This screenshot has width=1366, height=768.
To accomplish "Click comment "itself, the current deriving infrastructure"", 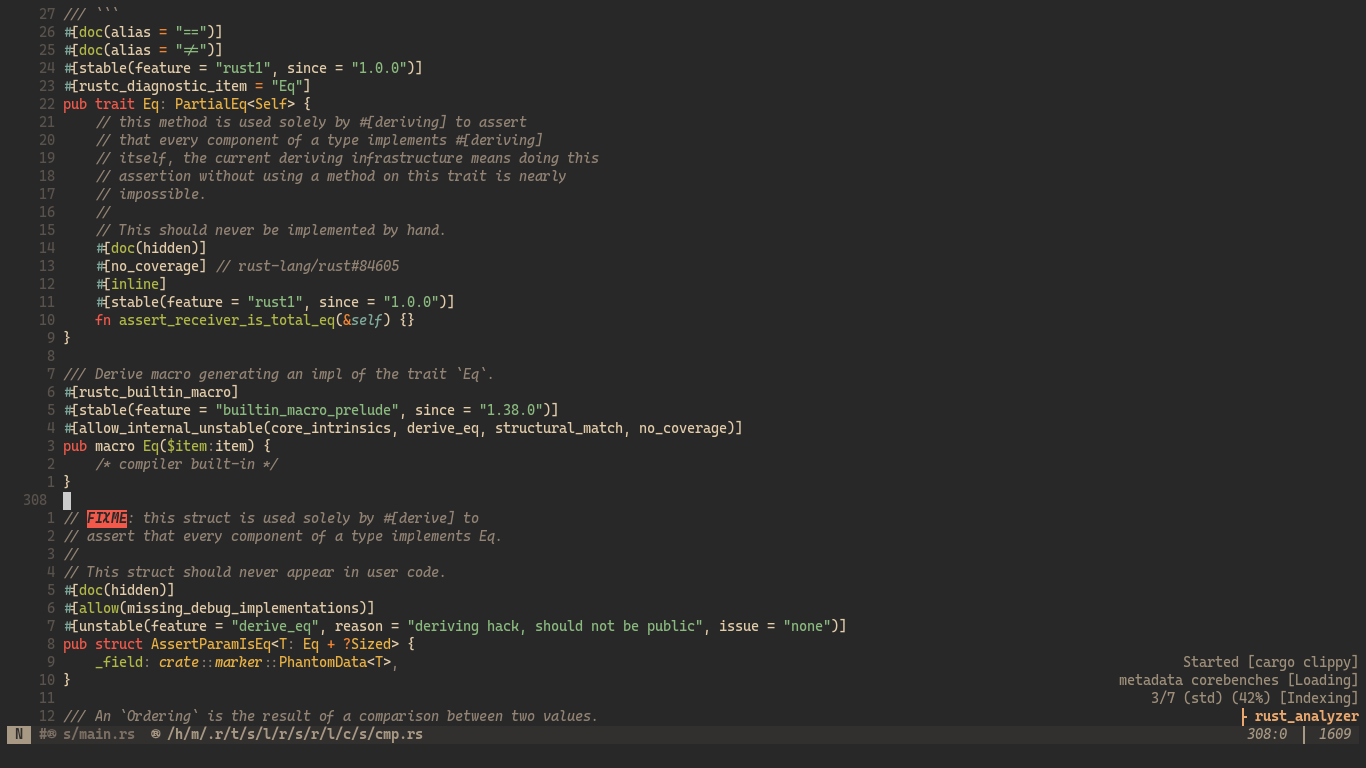I will [347, 158].
